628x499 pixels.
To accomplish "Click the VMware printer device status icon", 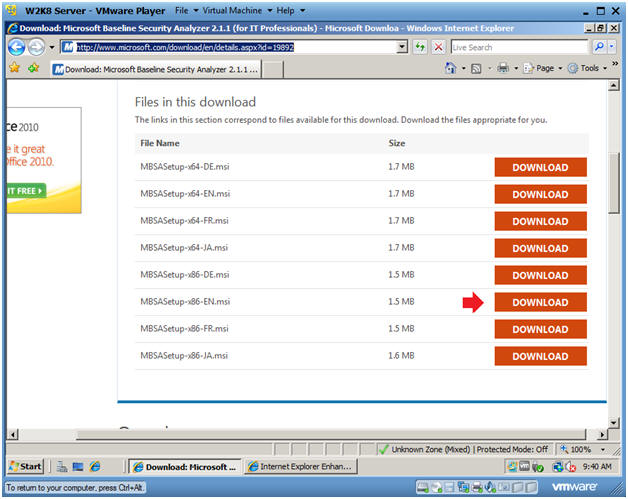I will coord(477,487).
